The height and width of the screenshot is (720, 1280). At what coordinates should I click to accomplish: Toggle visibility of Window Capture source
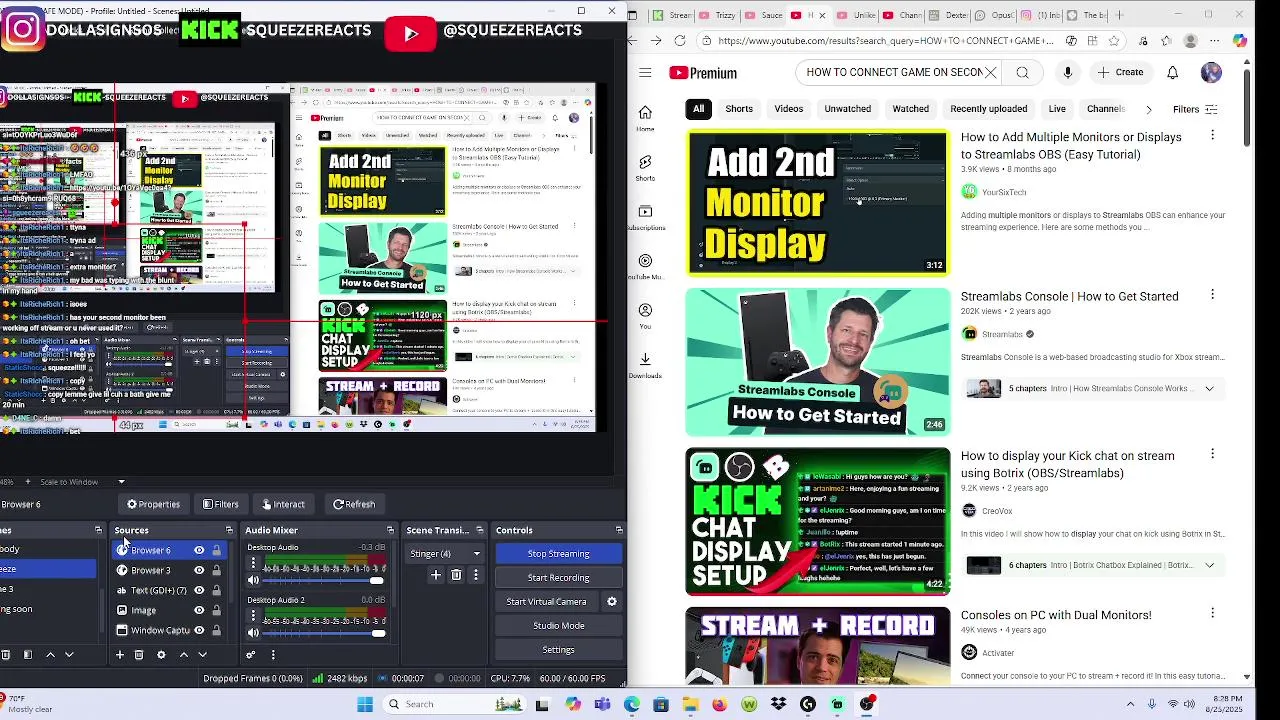coord(199,630)
